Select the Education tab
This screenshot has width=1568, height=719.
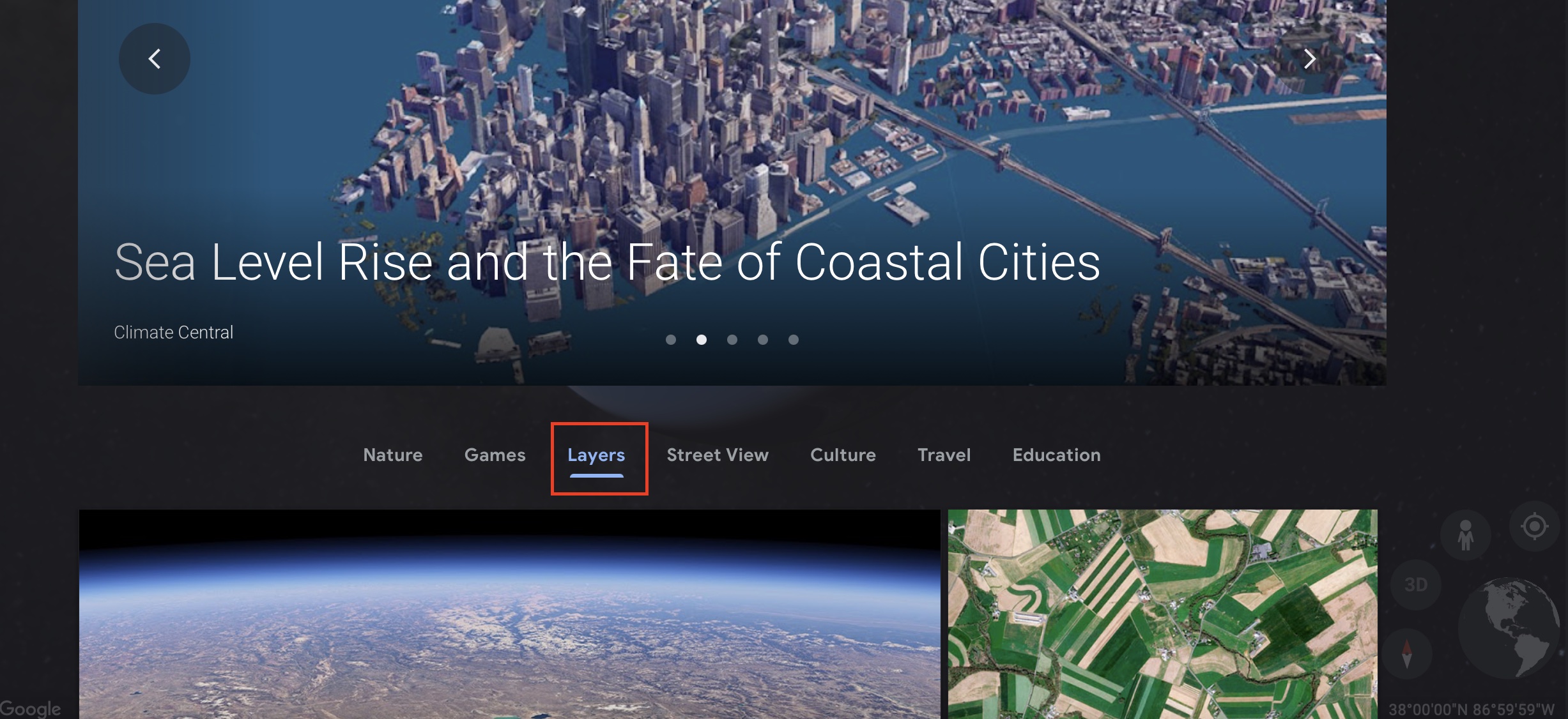pos(1056,455)
